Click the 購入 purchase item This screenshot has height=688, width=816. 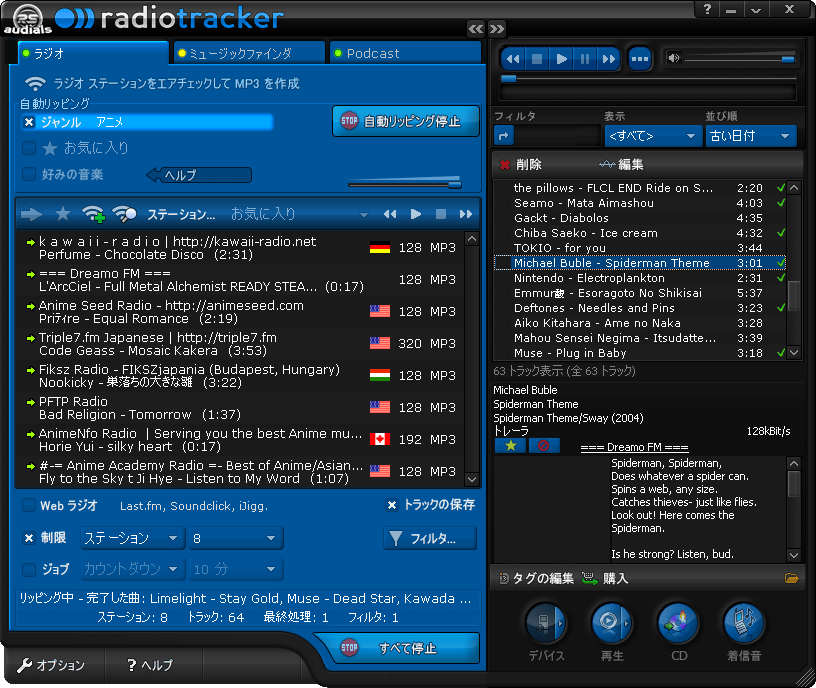(605, 578)
